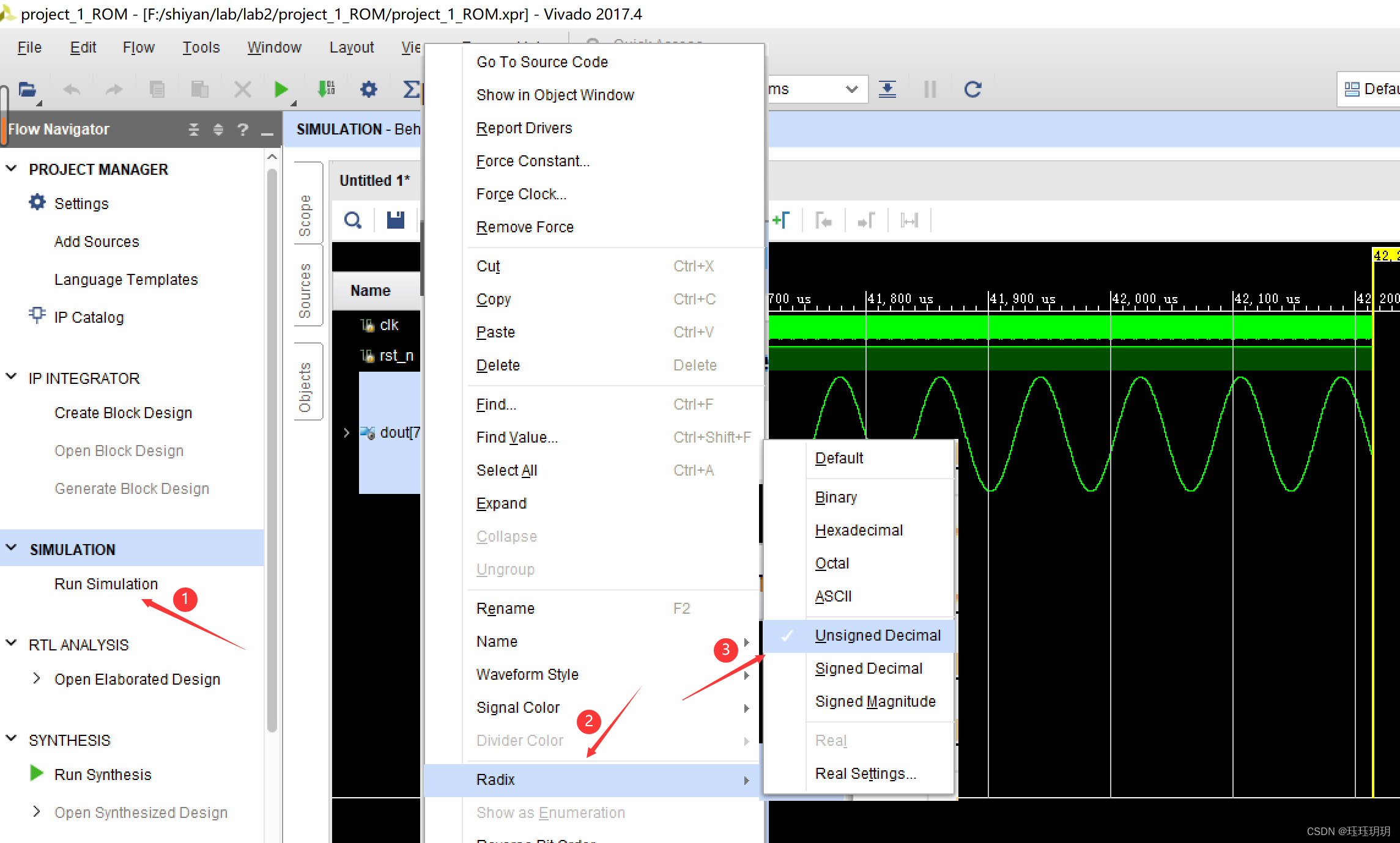This screenshot has height=843, width=1400.
Task: Open Language Templates
Action: (x=126, y=279)
